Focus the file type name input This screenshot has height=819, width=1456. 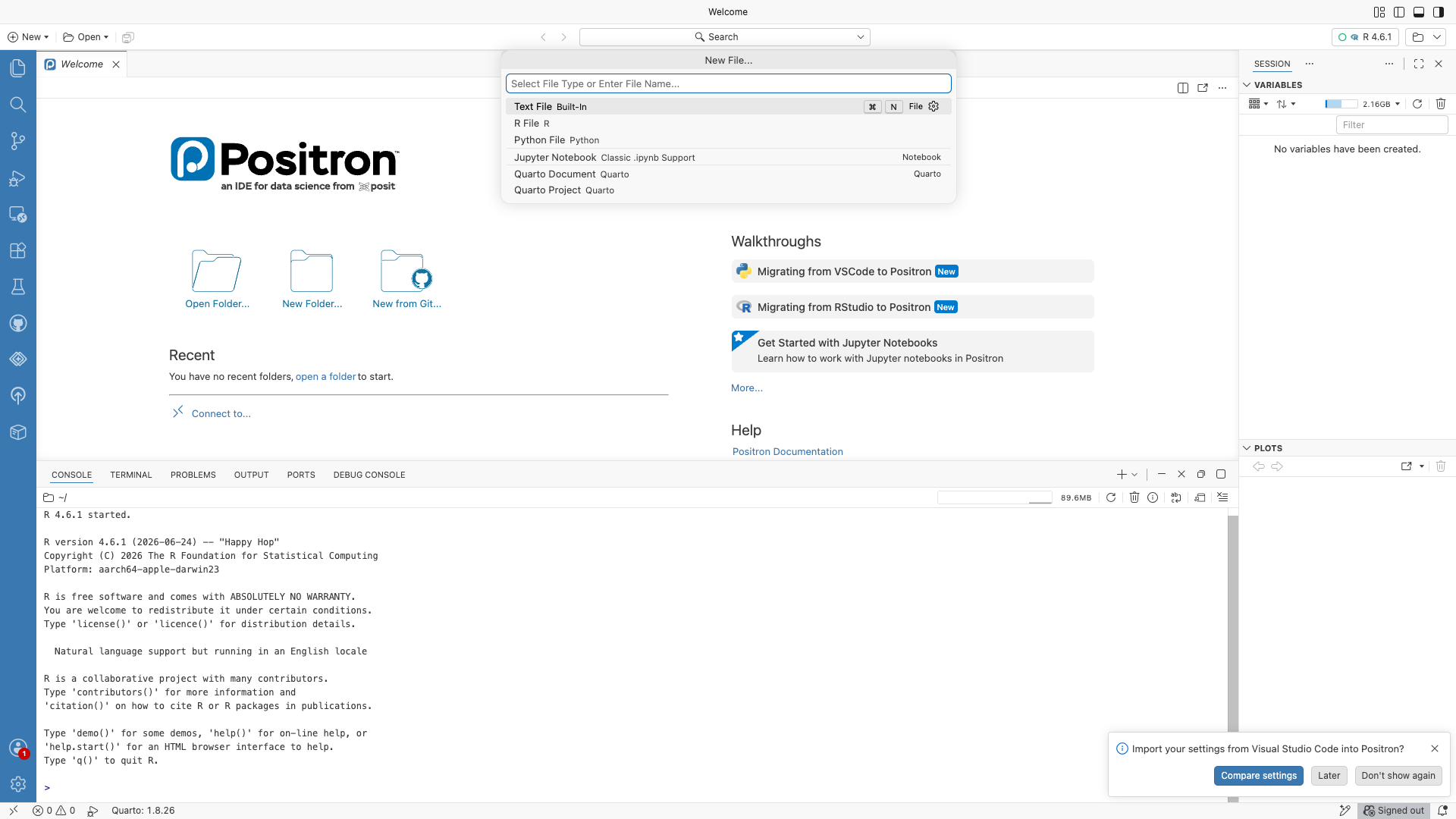click(x=728, y=84)
